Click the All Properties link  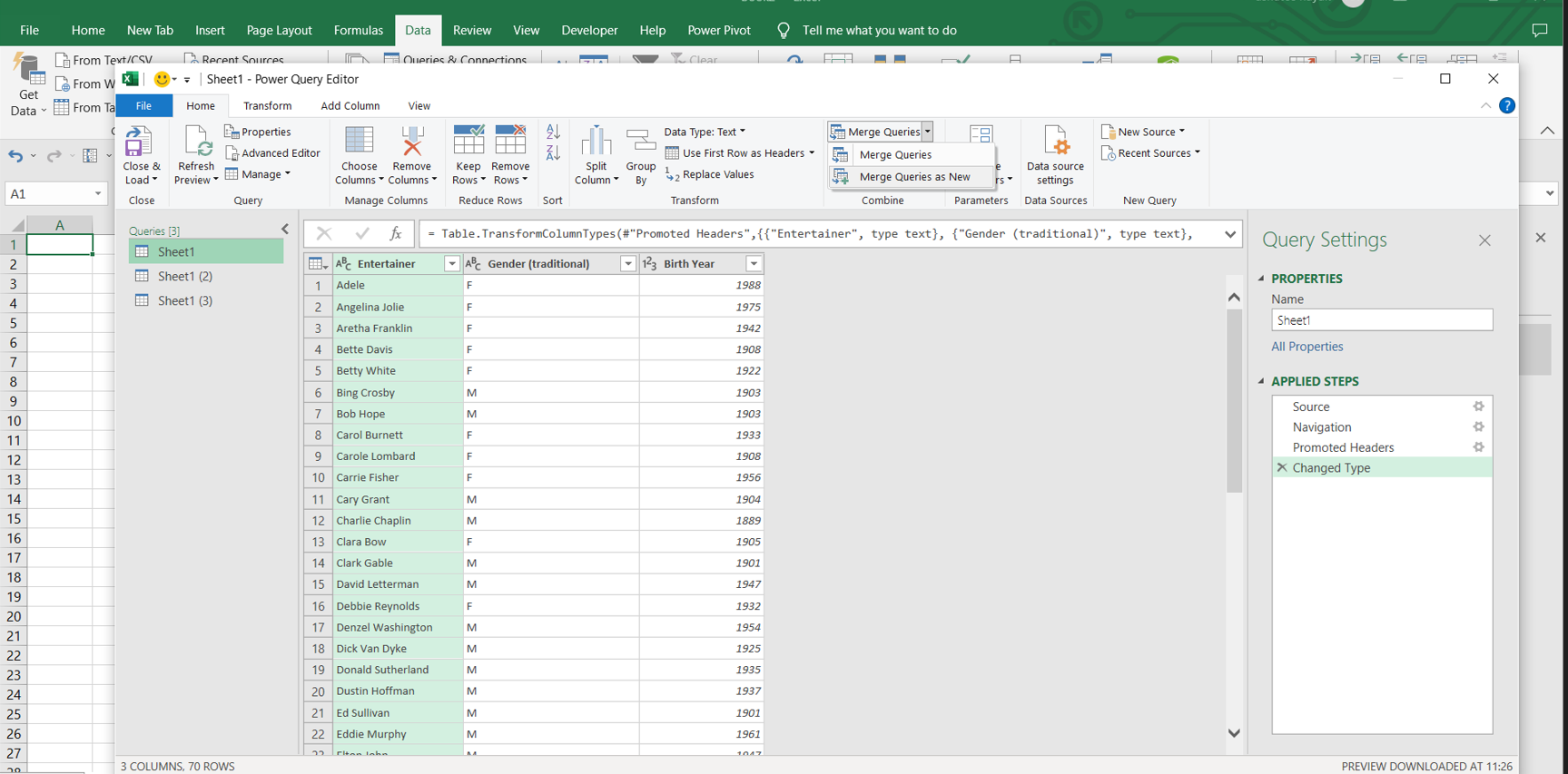tap(1307, 347)
